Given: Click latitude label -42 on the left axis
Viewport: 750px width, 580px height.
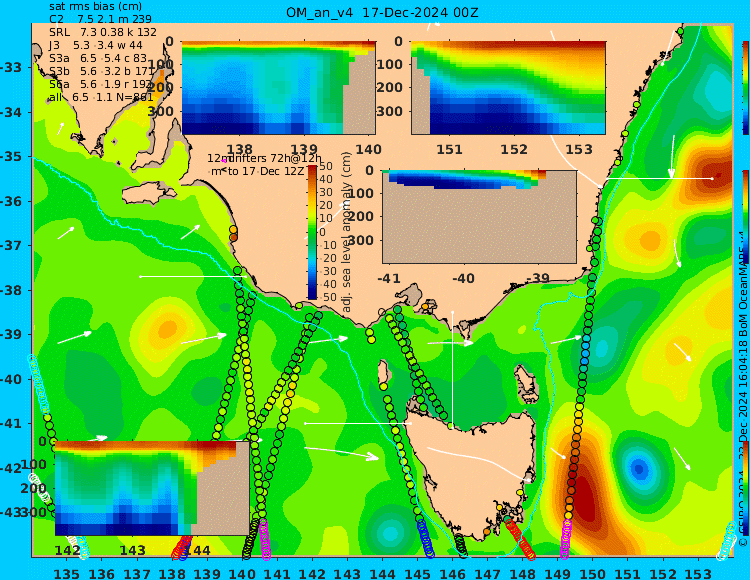Looking at the screenshot, I should click(x=11, y=468).
